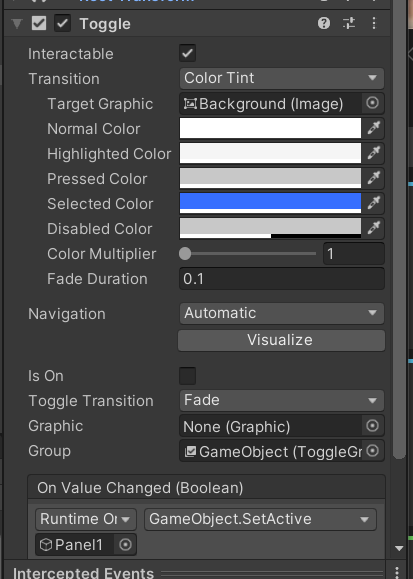Open Toggle component preset settings icon

click(x=349, y=24)
